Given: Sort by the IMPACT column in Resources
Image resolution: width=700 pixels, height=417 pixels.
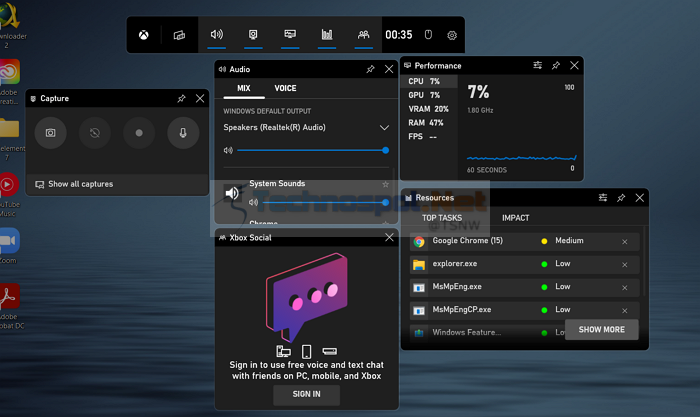Looking at the screenshot, I should [x=516, y=218].
